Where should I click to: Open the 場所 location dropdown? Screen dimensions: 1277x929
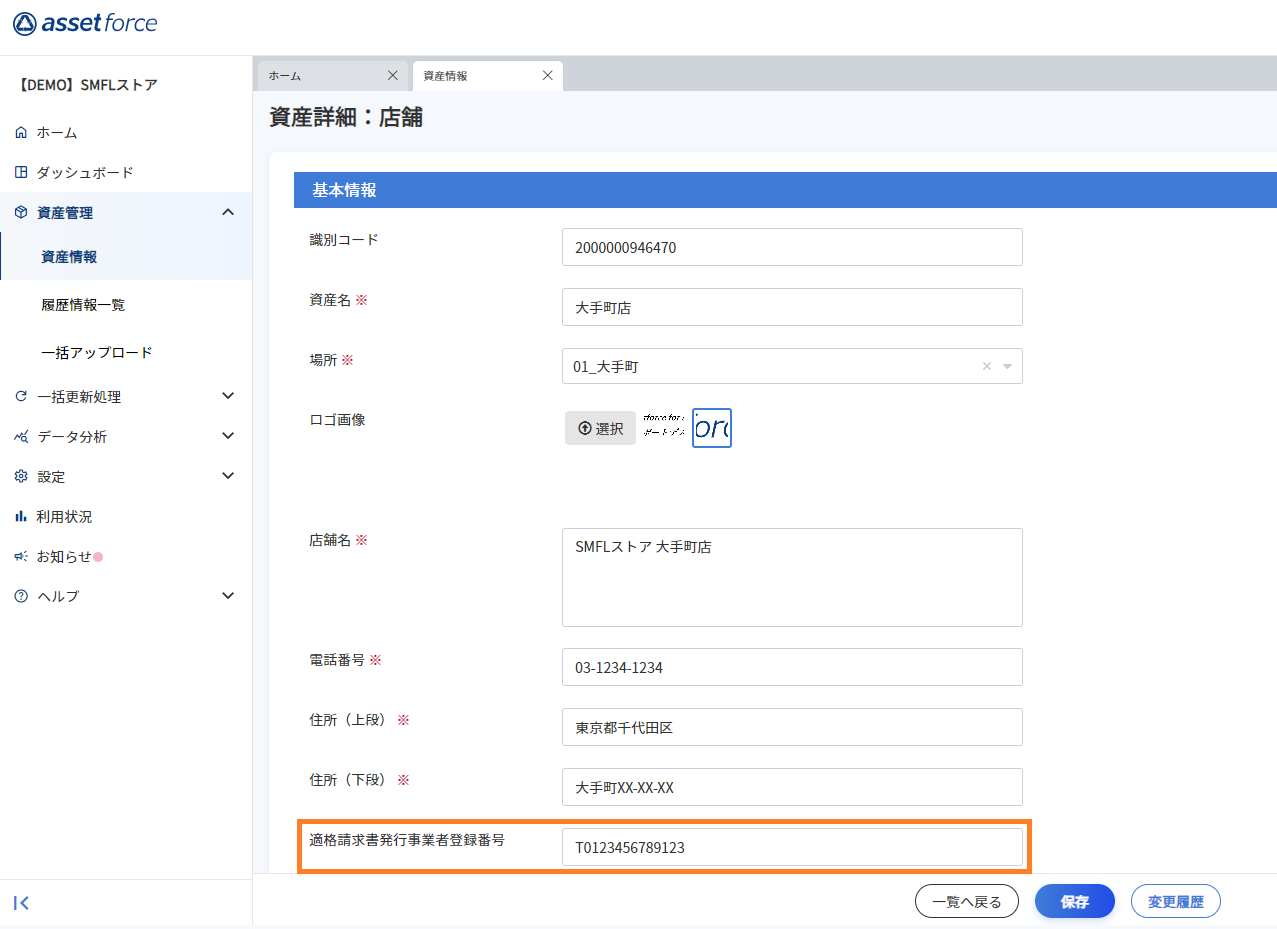(x=1010, y=366)
